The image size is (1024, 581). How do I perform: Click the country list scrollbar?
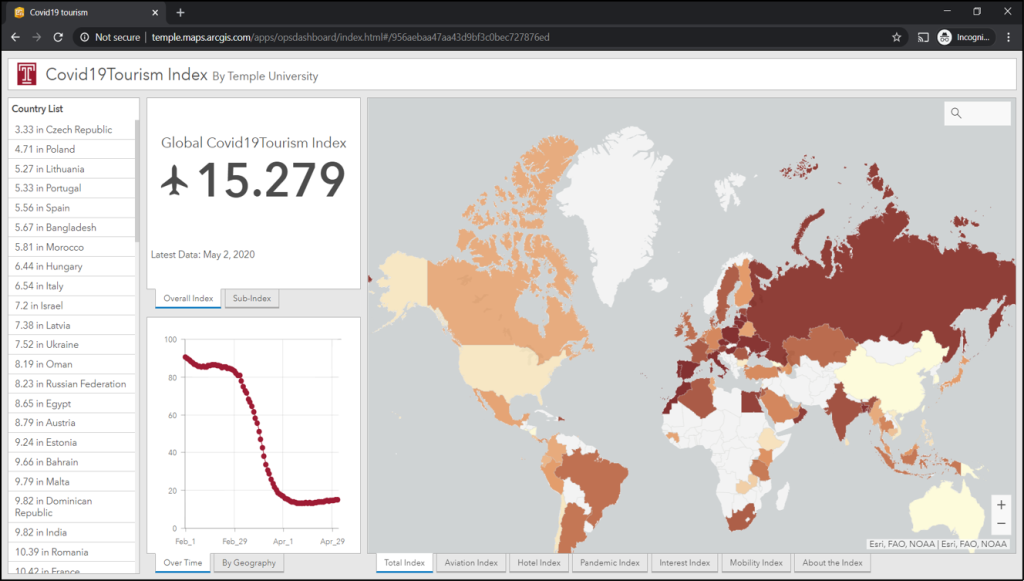pos(137,180)
